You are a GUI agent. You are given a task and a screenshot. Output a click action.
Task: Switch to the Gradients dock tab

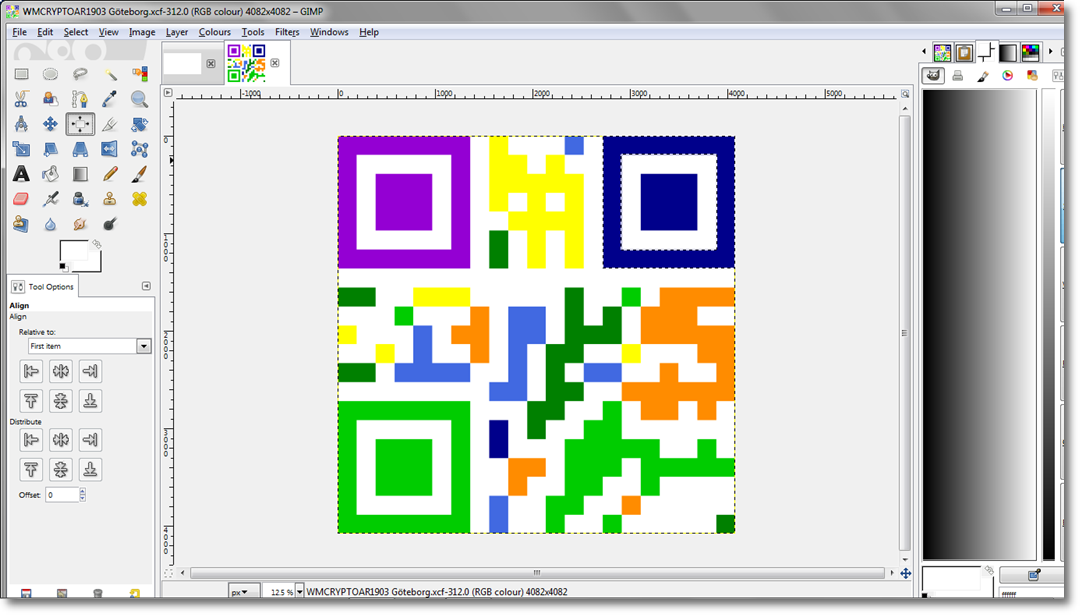click(x=1008, y=52)
